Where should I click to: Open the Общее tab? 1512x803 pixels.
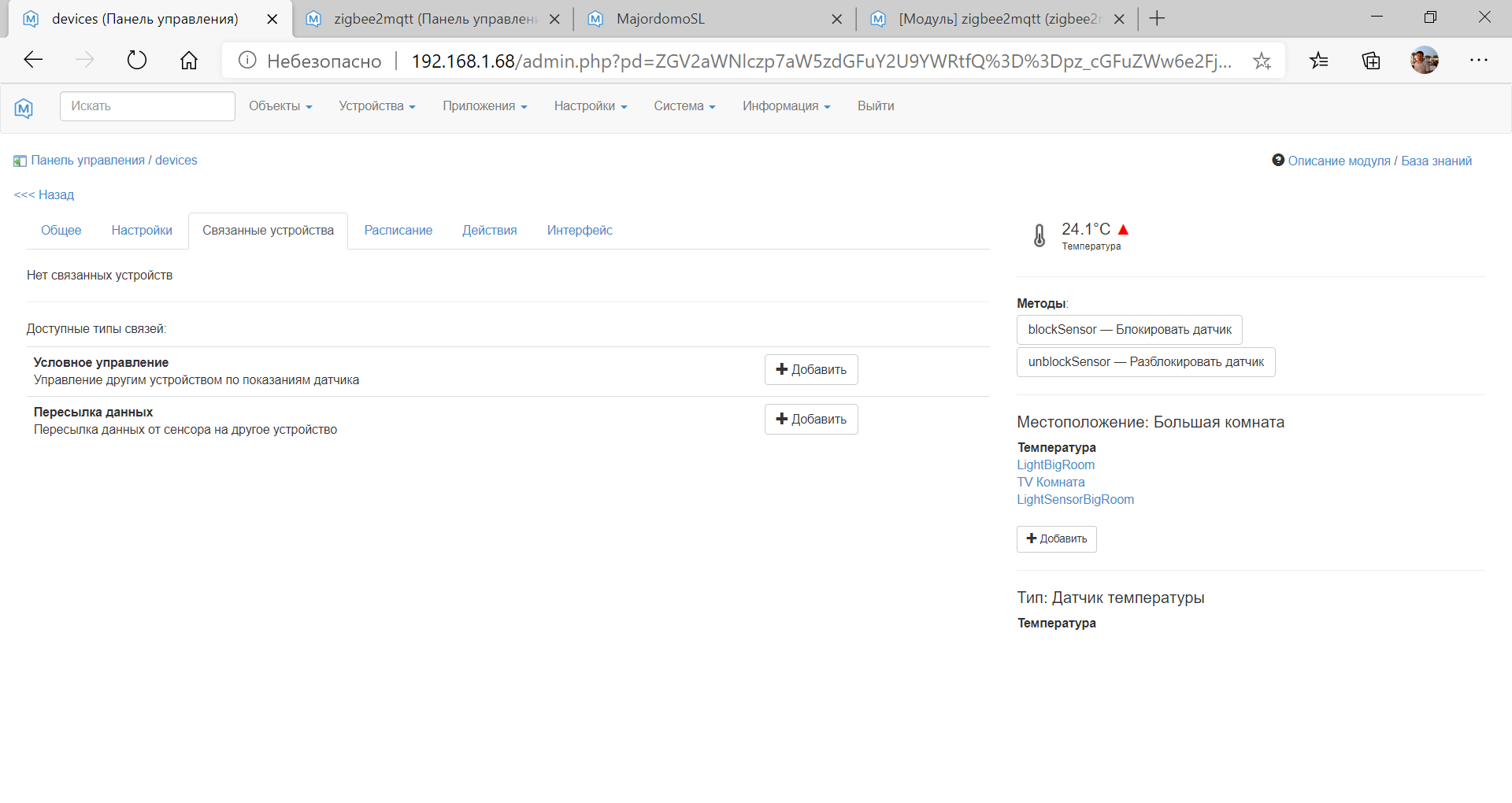pyautogui.click(x=61, y=231)
